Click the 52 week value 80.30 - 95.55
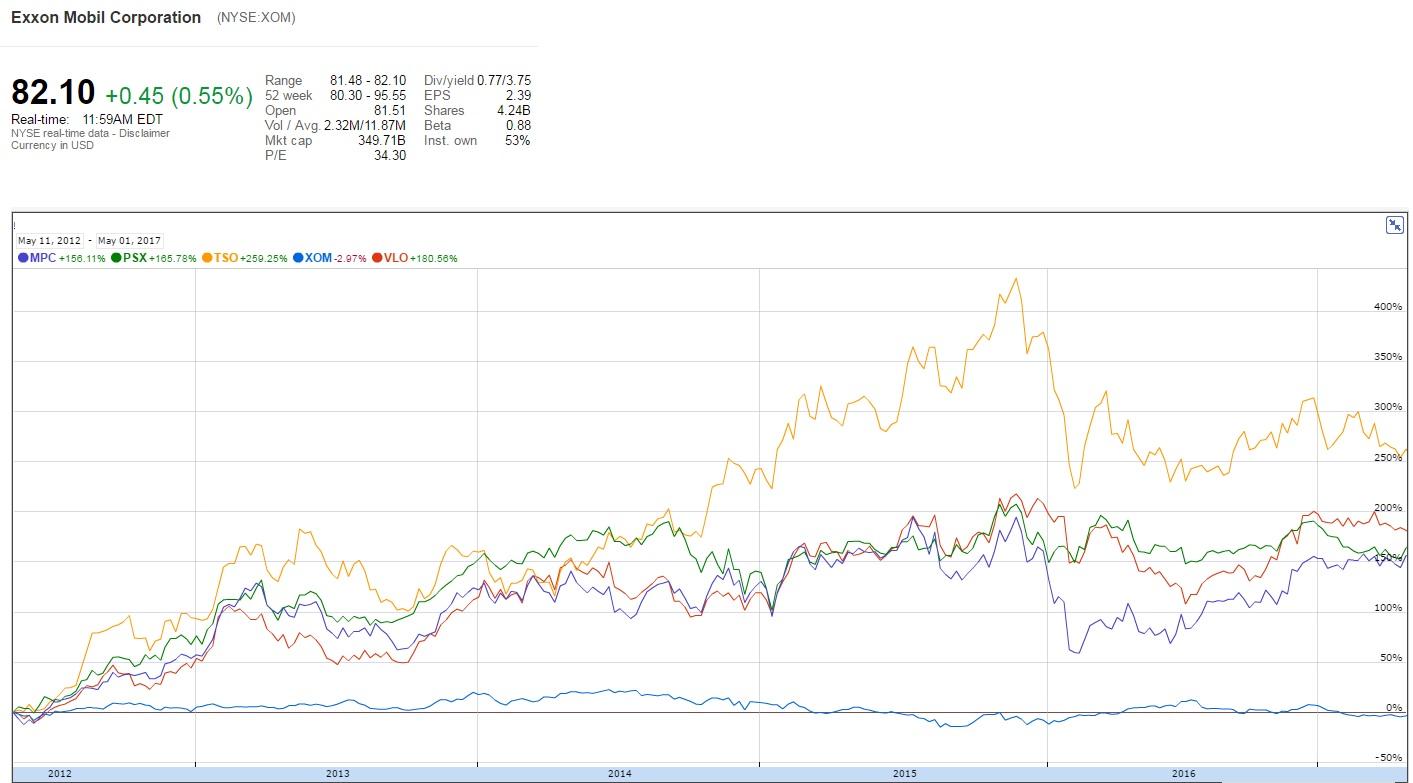 [x=368, y=95]
